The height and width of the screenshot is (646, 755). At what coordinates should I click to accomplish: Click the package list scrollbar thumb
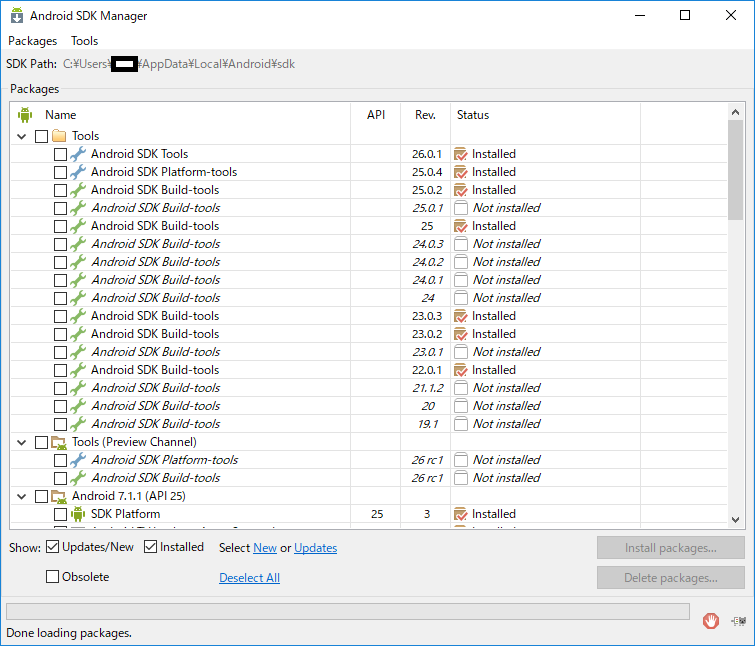click(735, 170)
